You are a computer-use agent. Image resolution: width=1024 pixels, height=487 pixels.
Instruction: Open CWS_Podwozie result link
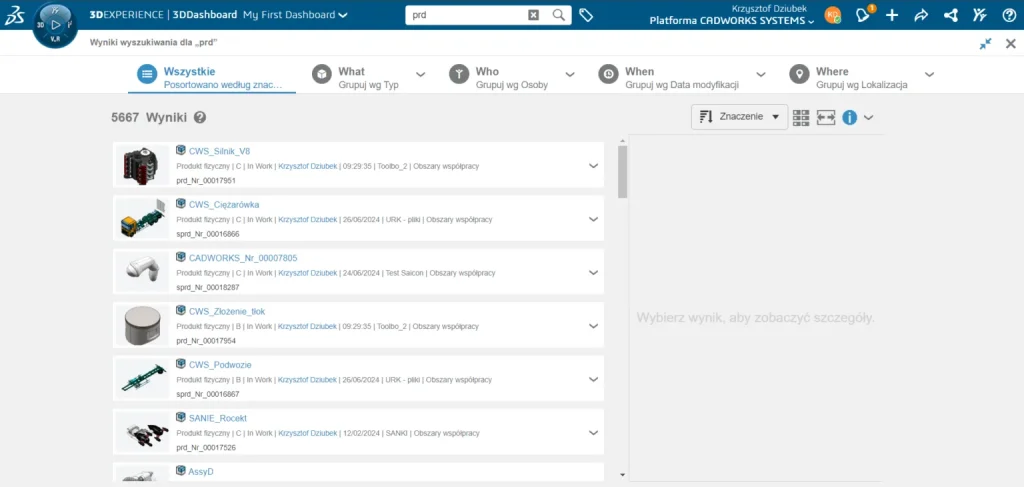click(x=220, y=365)
